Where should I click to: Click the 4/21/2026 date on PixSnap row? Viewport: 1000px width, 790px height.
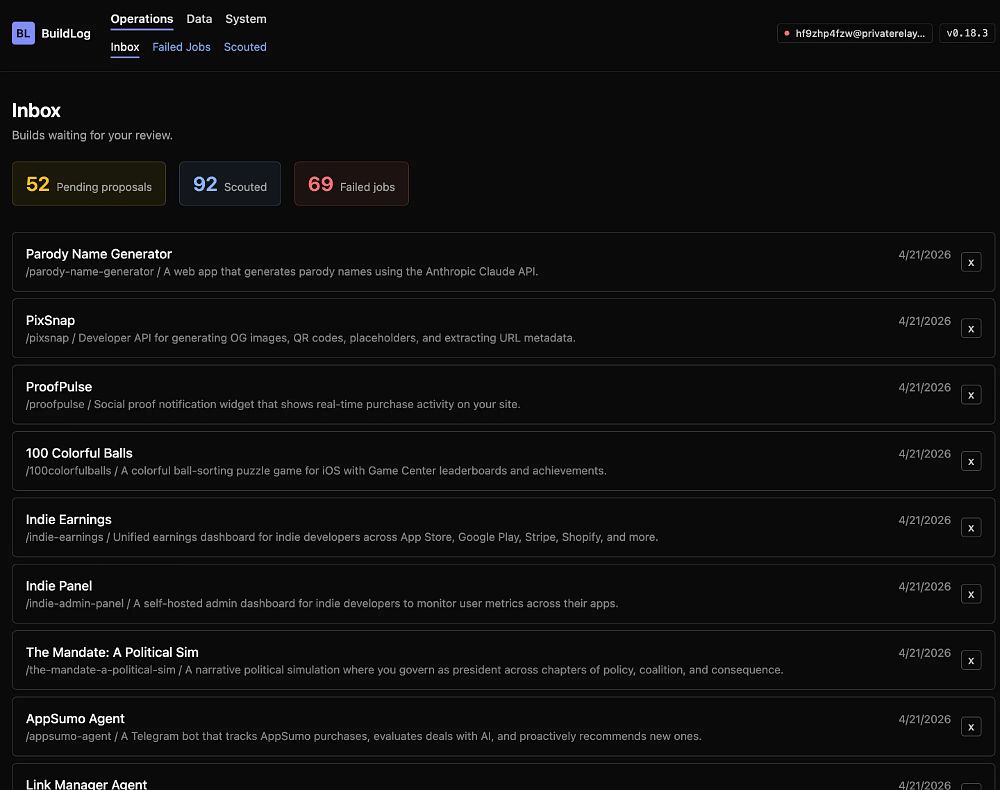924,321
